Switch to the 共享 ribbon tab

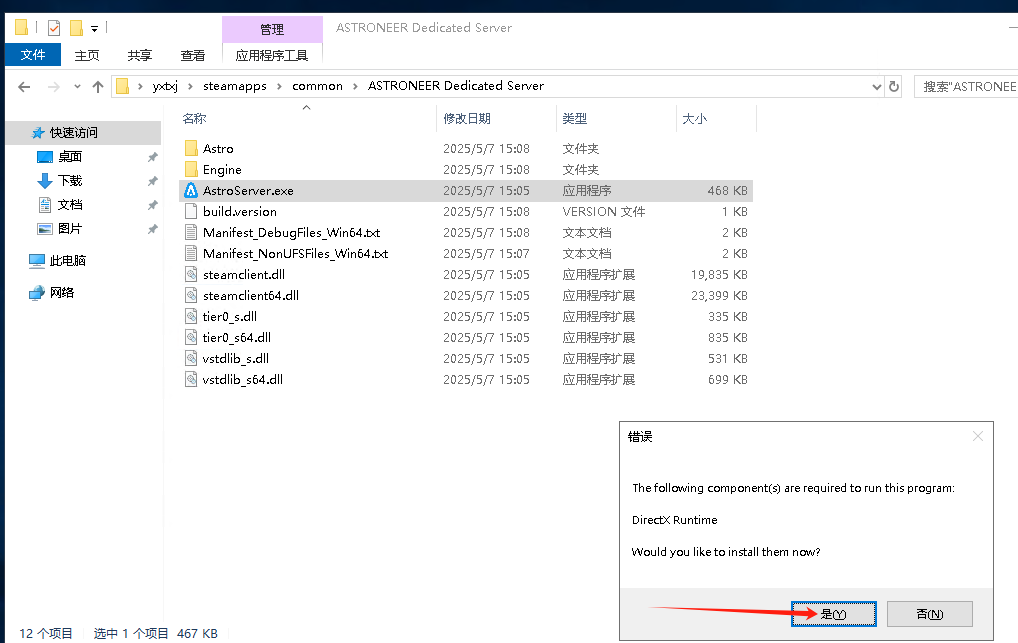pyautogui.click(x=140, y=55)
